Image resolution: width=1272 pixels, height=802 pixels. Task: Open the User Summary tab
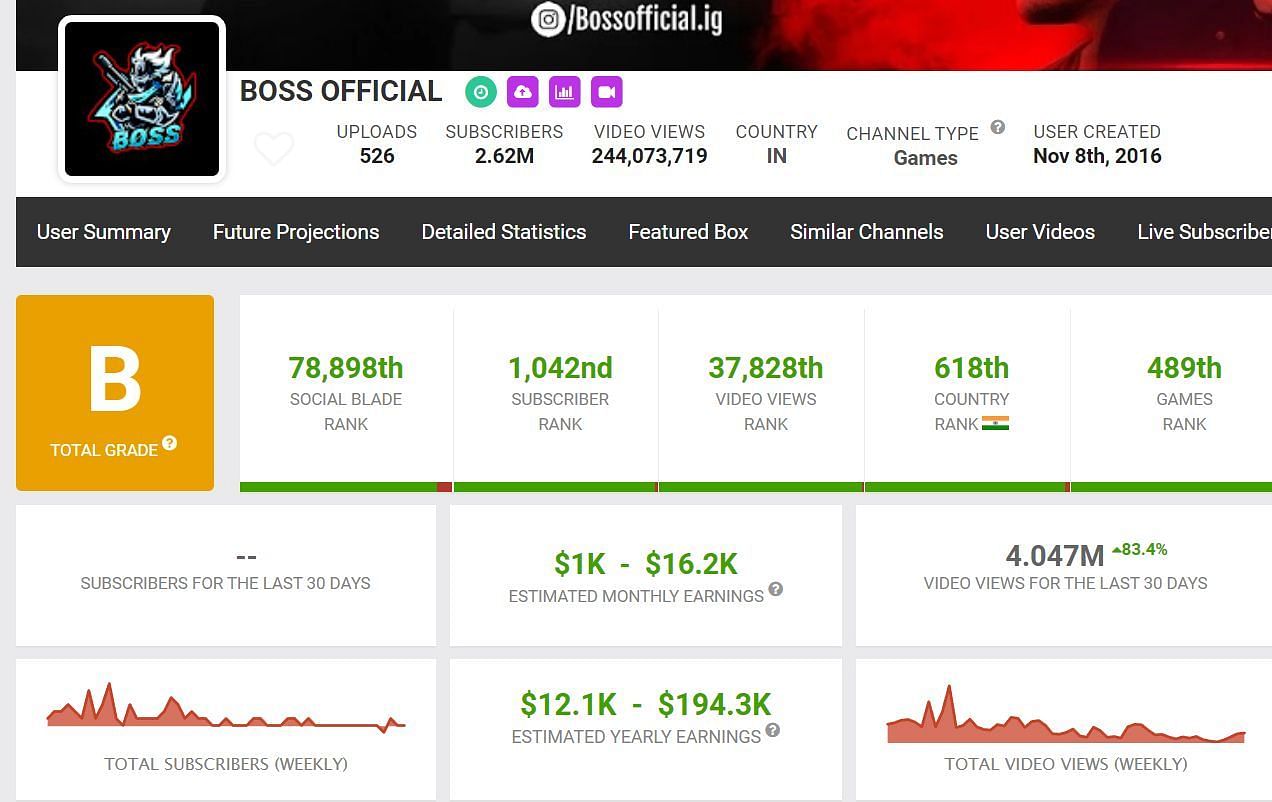104,232
